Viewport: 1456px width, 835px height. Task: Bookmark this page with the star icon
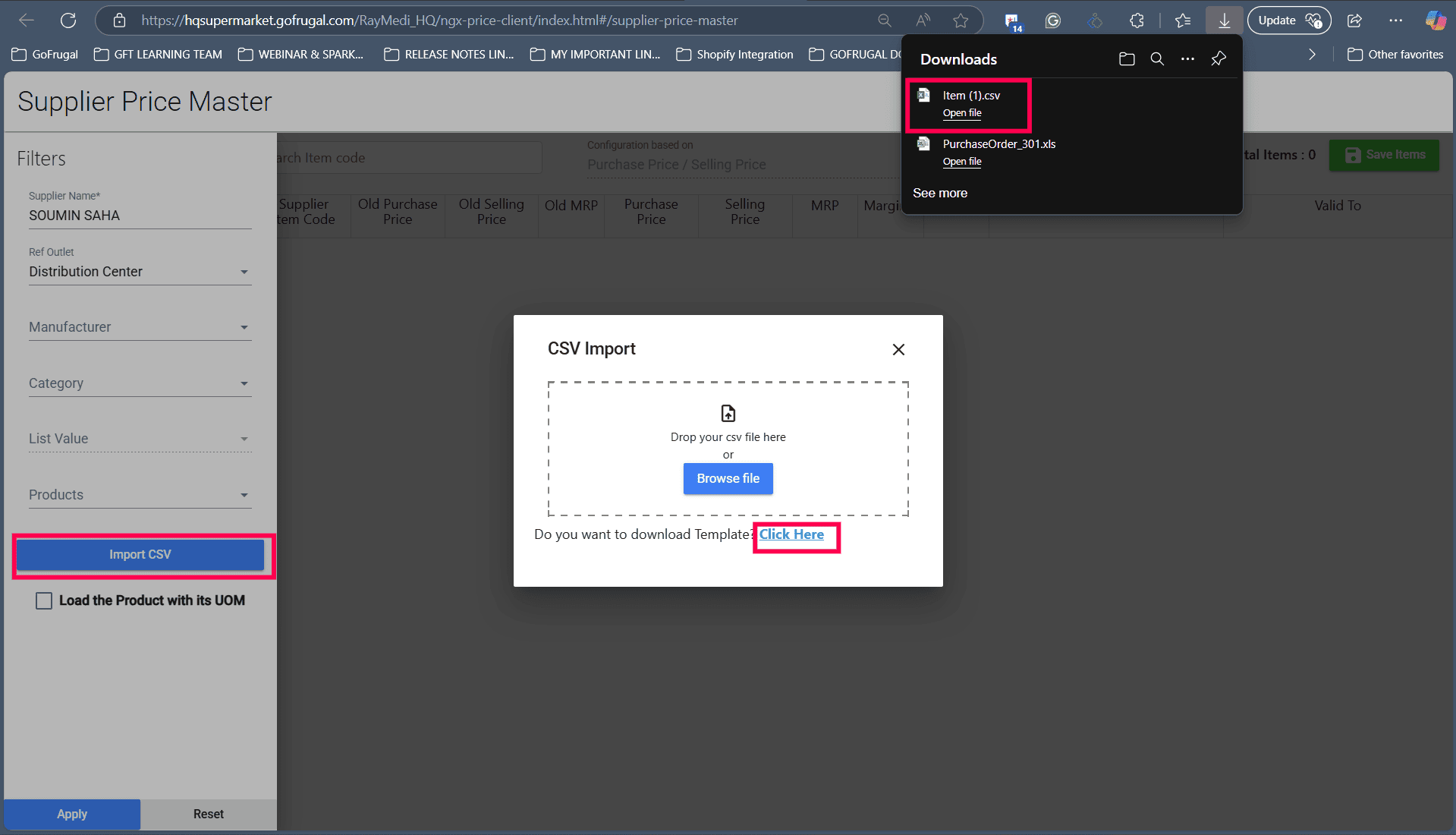point(961,20)
